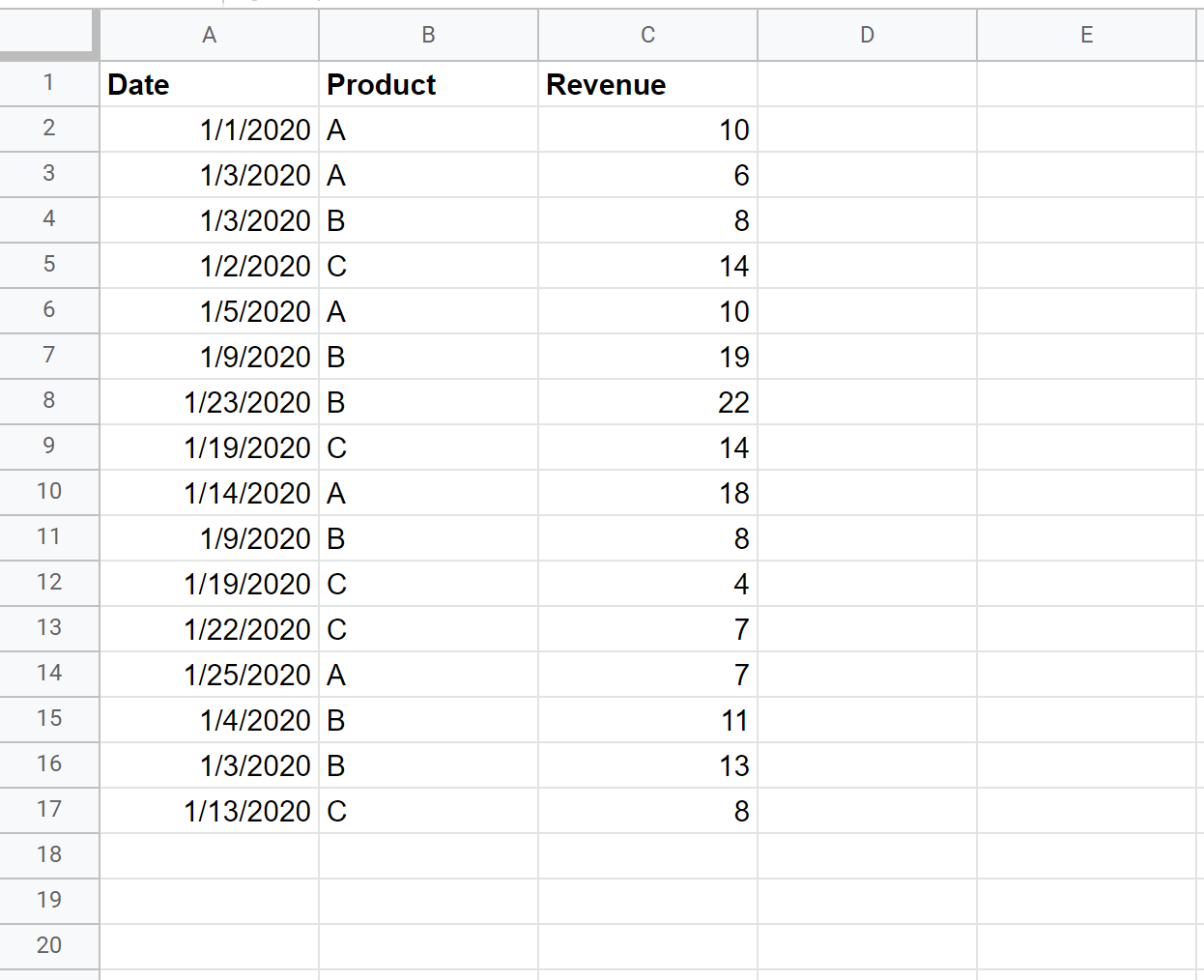Click the Revenue header cell

pyautogui.click(x=647, y=84)
